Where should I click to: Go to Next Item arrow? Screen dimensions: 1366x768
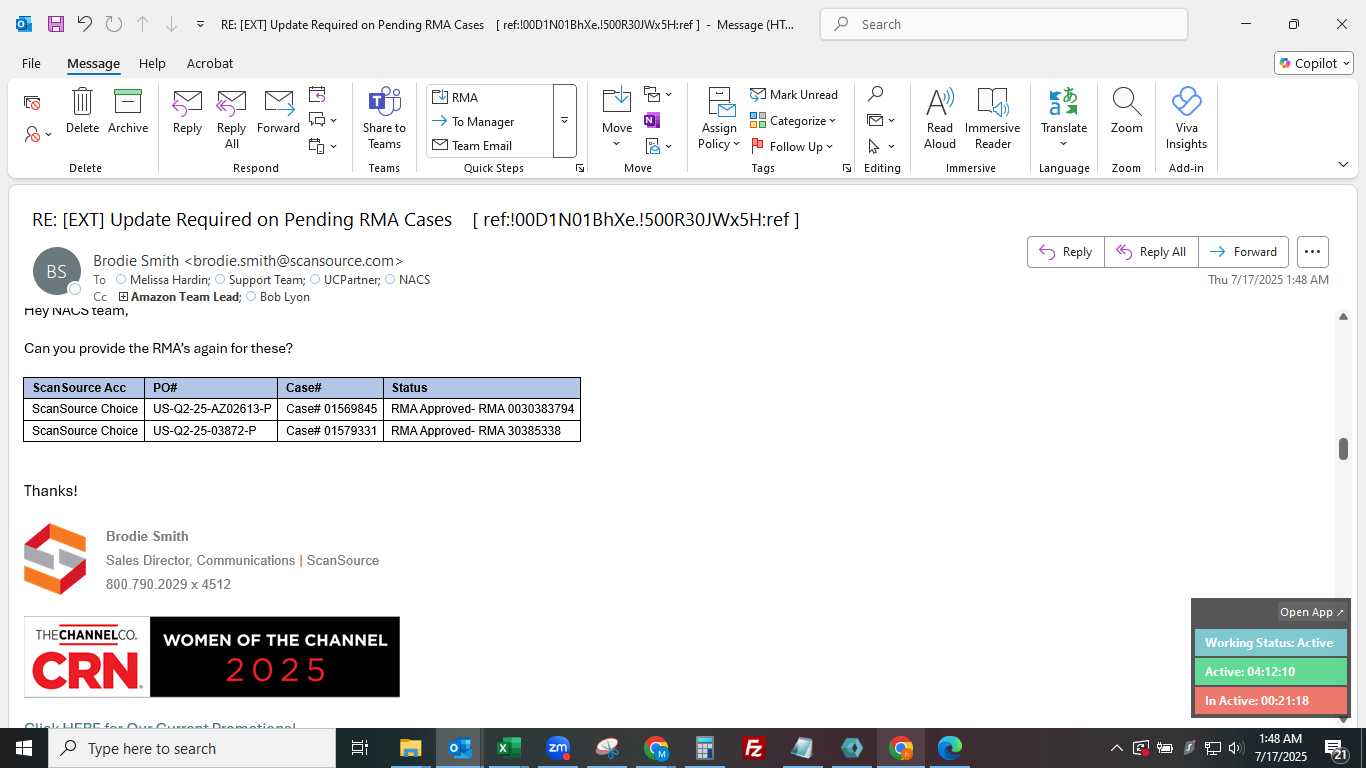pyautogui.click(x=171, y=24)
